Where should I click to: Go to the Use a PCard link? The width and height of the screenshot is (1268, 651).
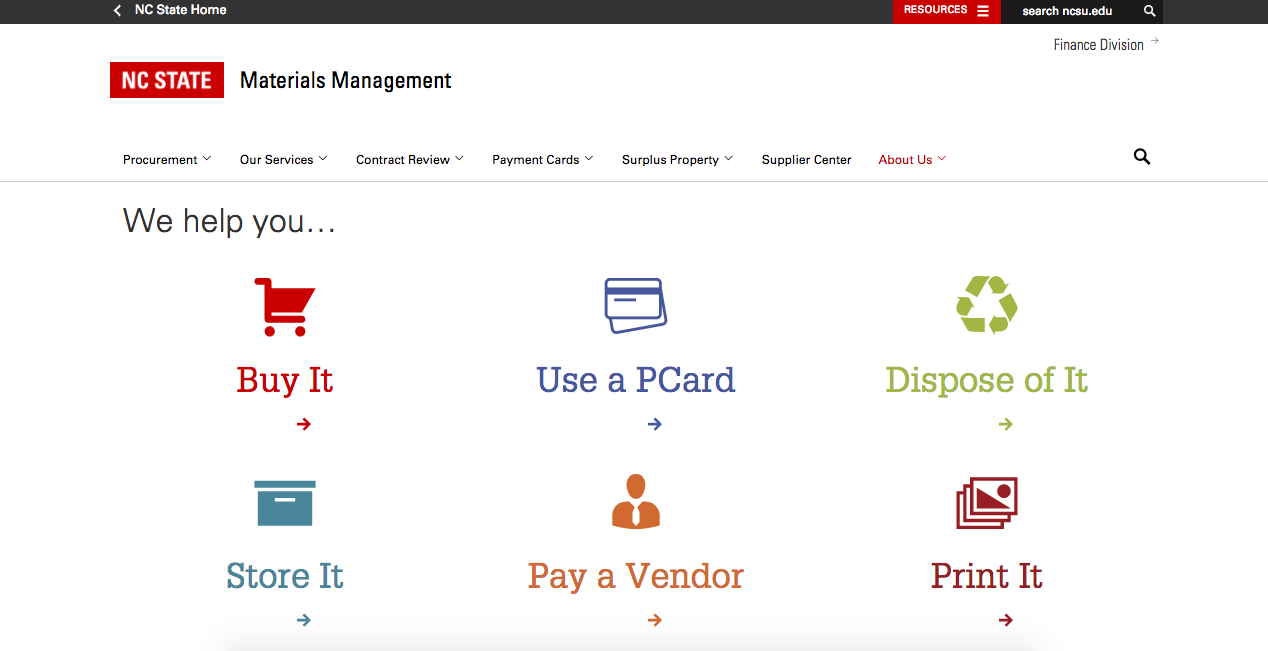click(636, 380)
